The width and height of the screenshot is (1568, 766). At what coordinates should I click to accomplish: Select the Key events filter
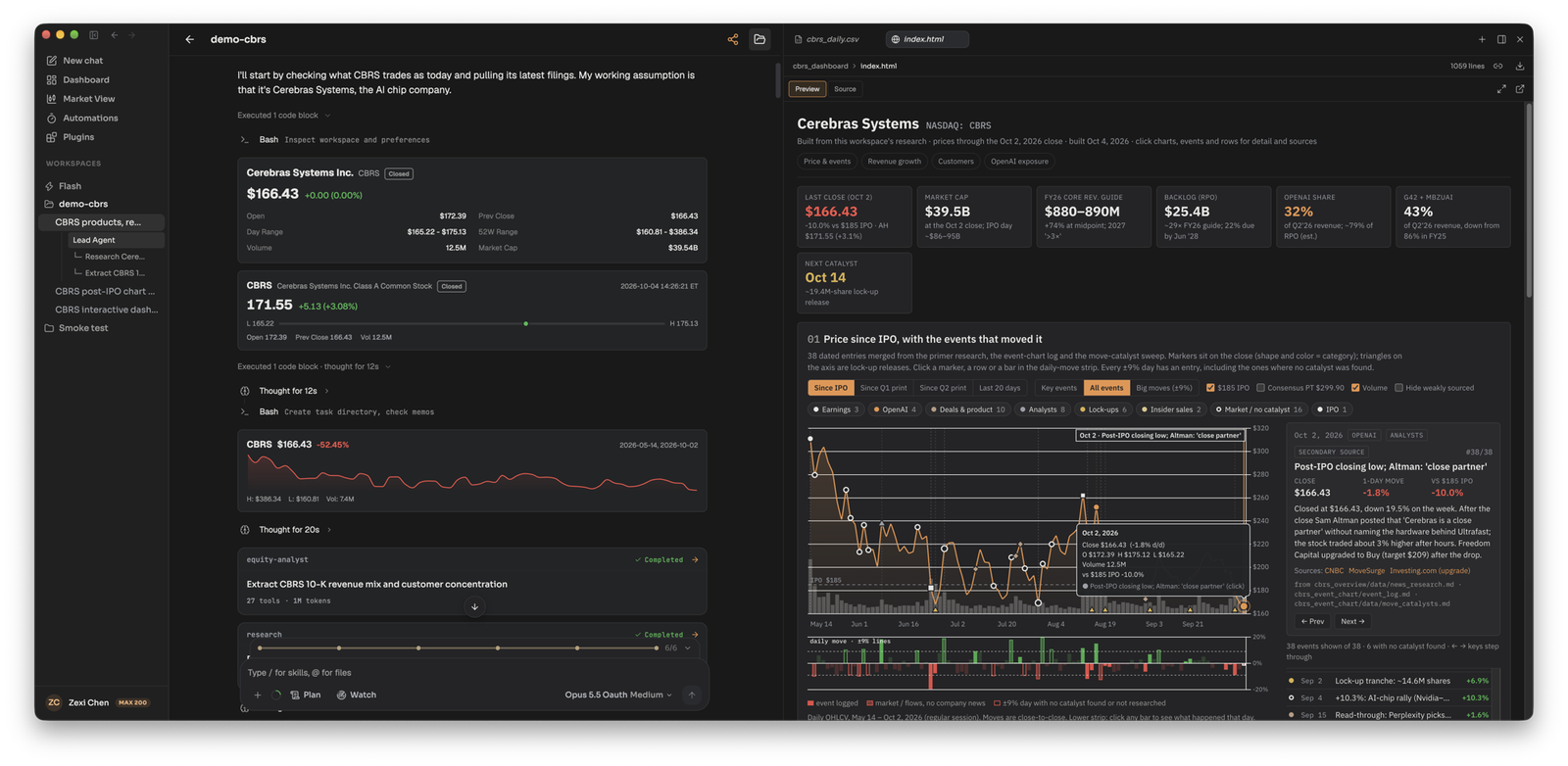tap(1058, 388)
